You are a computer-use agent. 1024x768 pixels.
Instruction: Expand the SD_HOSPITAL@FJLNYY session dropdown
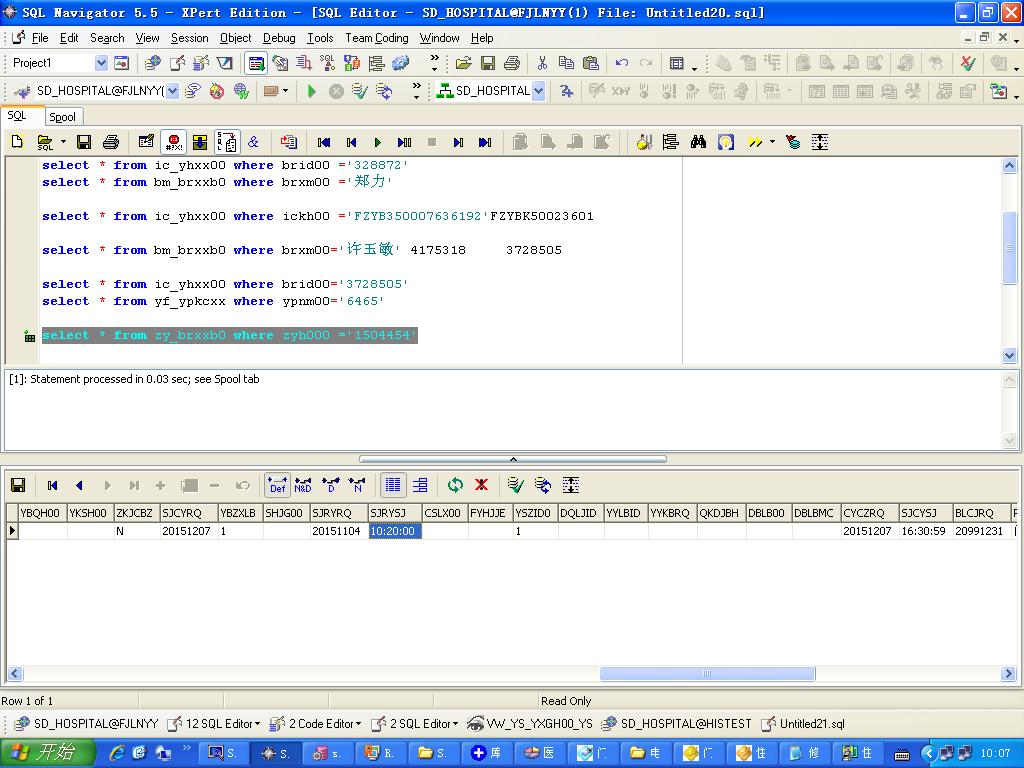point(172,91)
